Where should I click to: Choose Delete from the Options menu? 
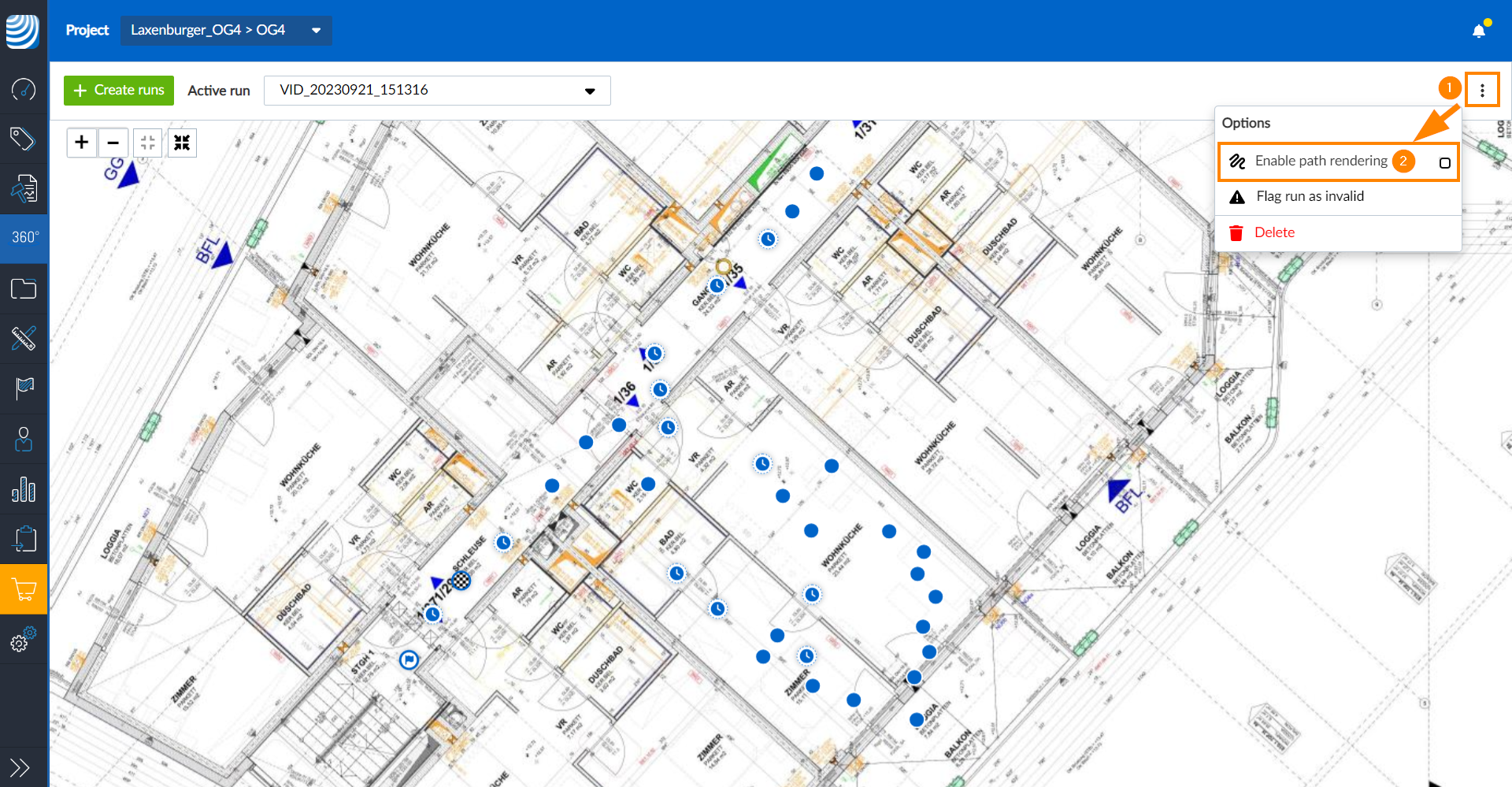coord(1274,232)
